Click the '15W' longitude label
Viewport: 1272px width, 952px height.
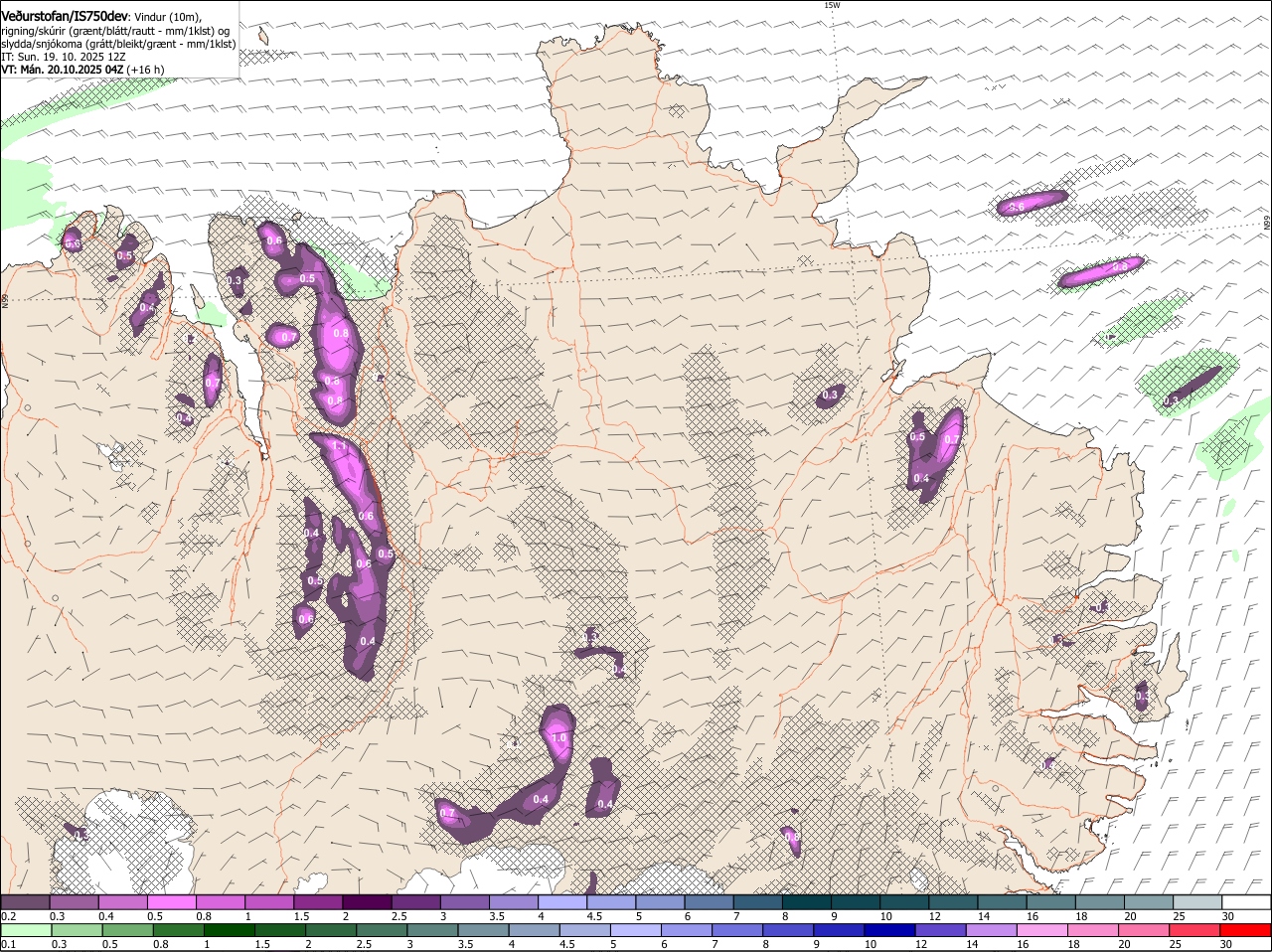[832, 6]
